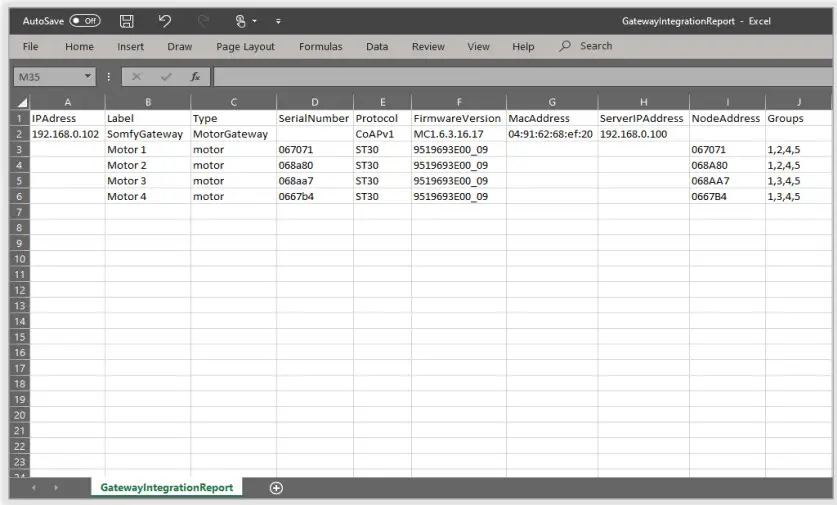
Task: Select column H header
Action: click(643, 102)
